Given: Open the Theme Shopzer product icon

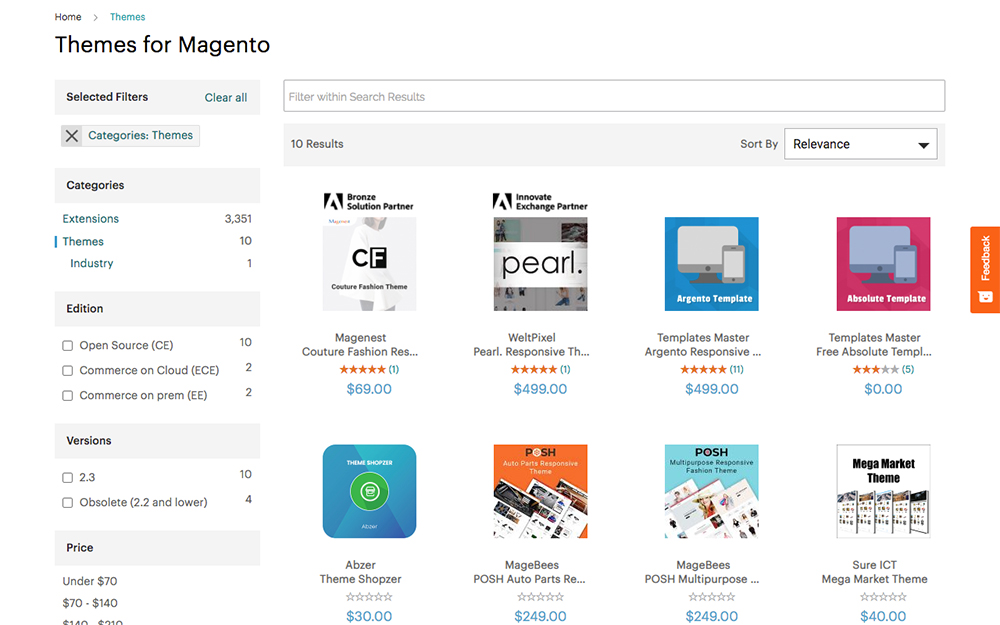Looking at the screenshot, I should [369, 491].
